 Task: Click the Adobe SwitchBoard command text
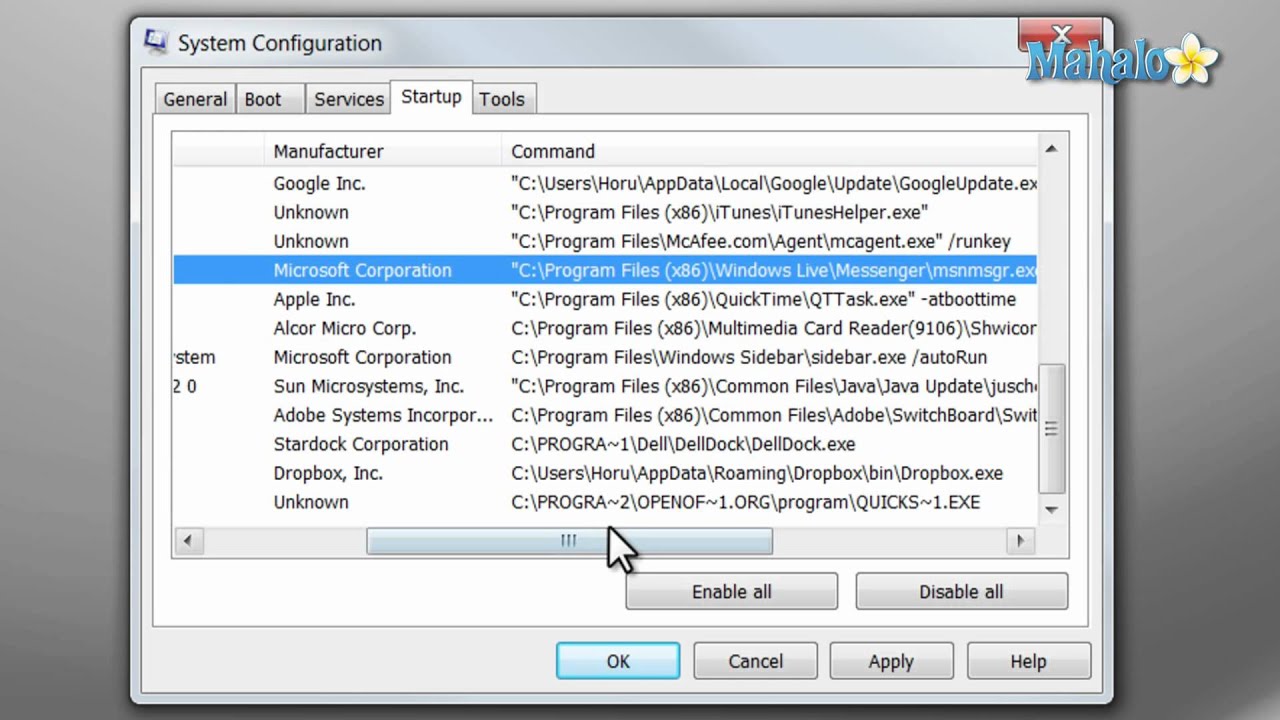(774, 415)
